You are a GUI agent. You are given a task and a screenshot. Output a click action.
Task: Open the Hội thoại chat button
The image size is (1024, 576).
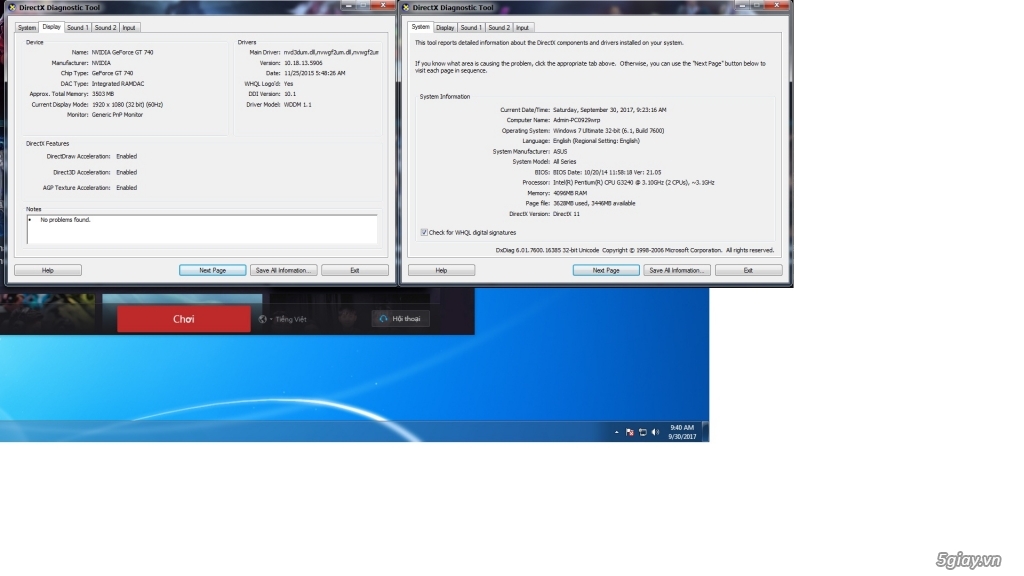click(400, 319)
